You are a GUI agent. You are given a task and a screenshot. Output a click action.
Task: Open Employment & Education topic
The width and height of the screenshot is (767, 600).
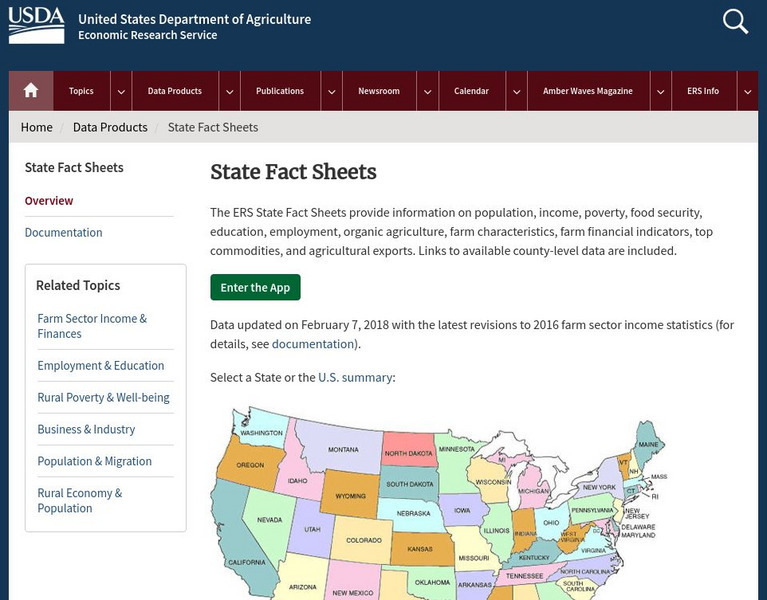point(101,365)
